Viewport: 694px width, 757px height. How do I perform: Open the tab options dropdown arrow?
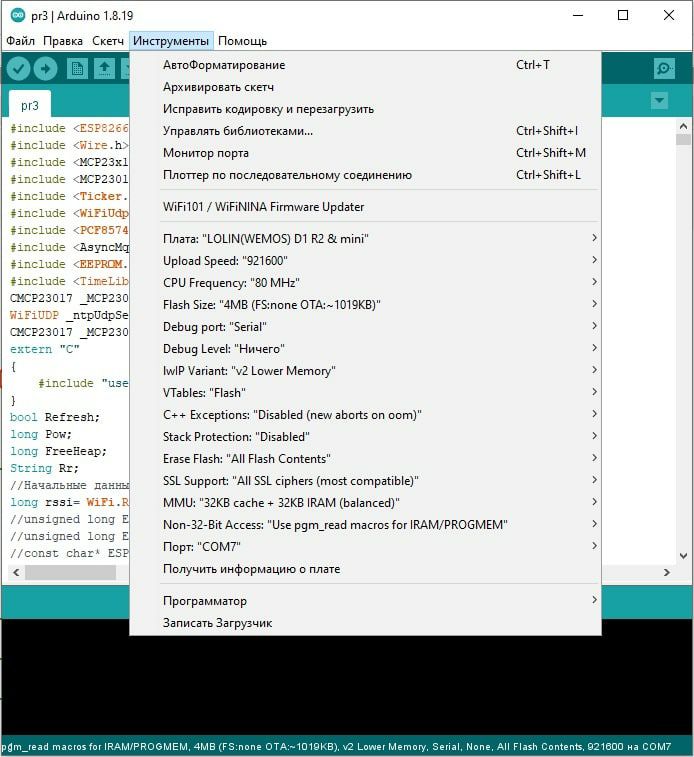coord(659,100)
